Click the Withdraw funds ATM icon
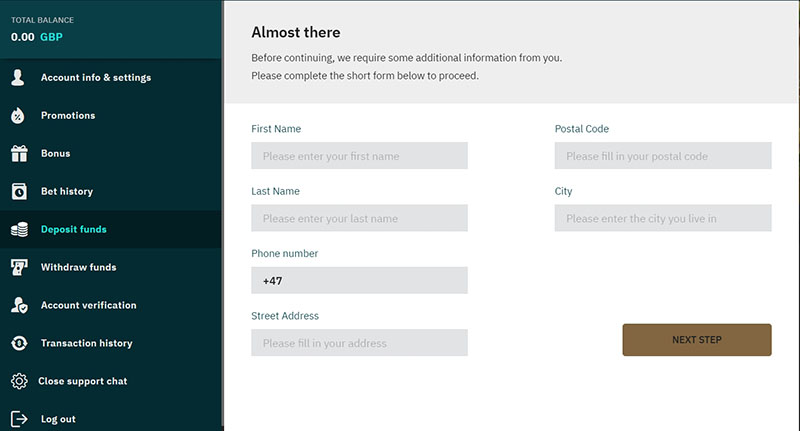 (19, 267)
